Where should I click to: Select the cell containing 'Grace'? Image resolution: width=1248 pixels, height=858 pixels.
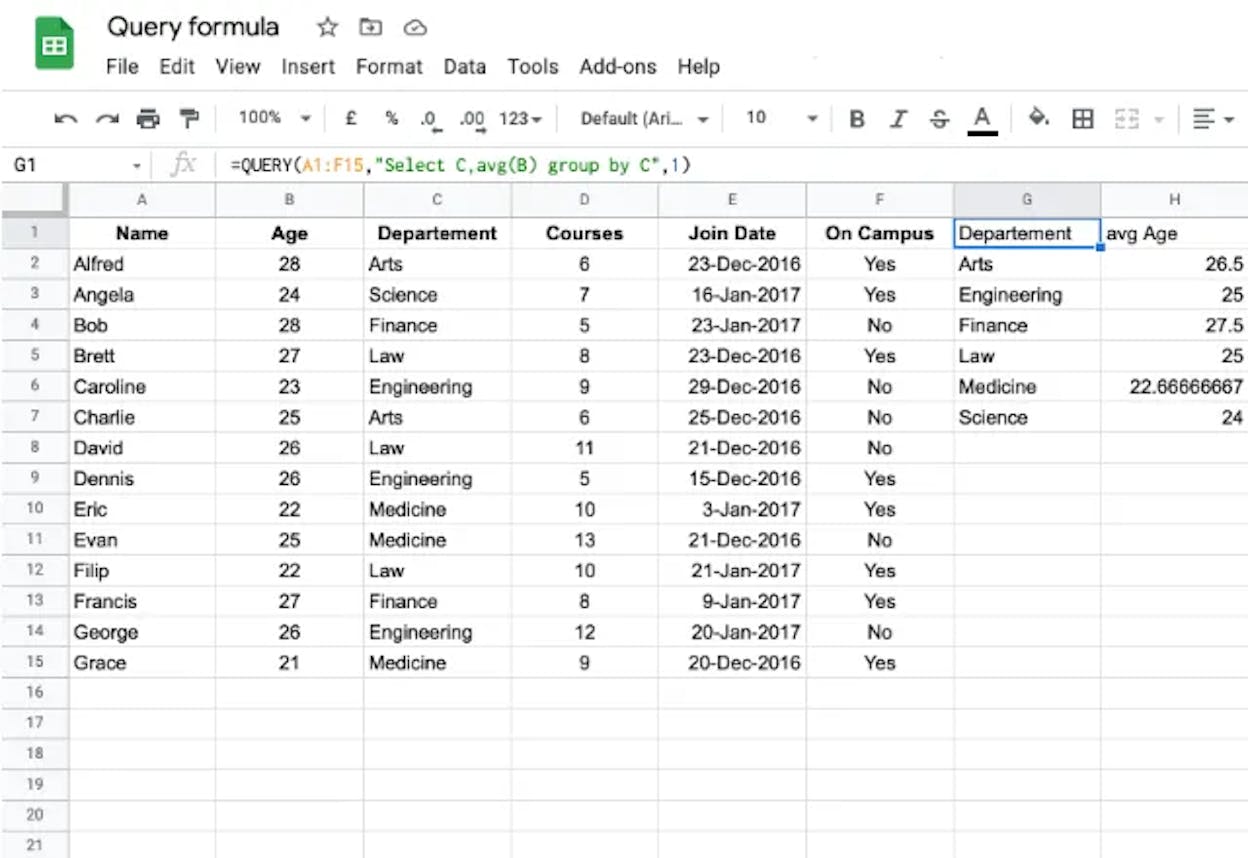click(x=142, y=663)
